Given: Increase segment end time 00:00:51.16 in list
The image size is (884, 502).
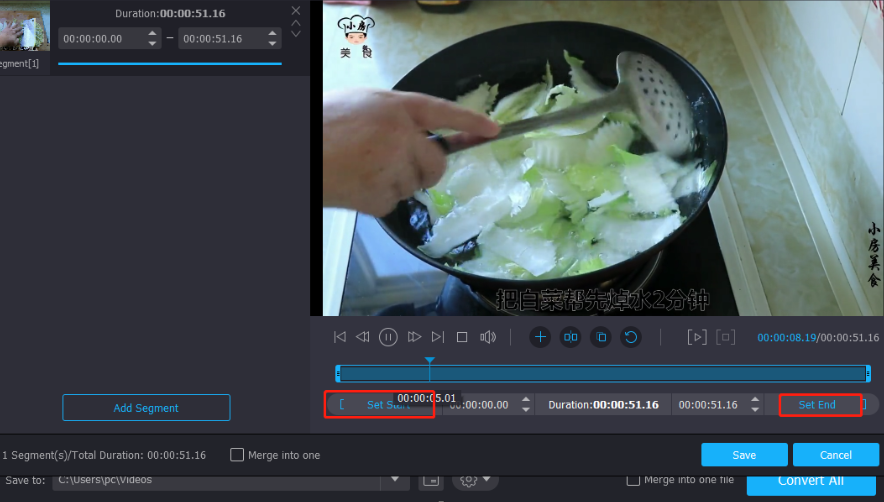Looking at the screenshot, I should point(272,33).
